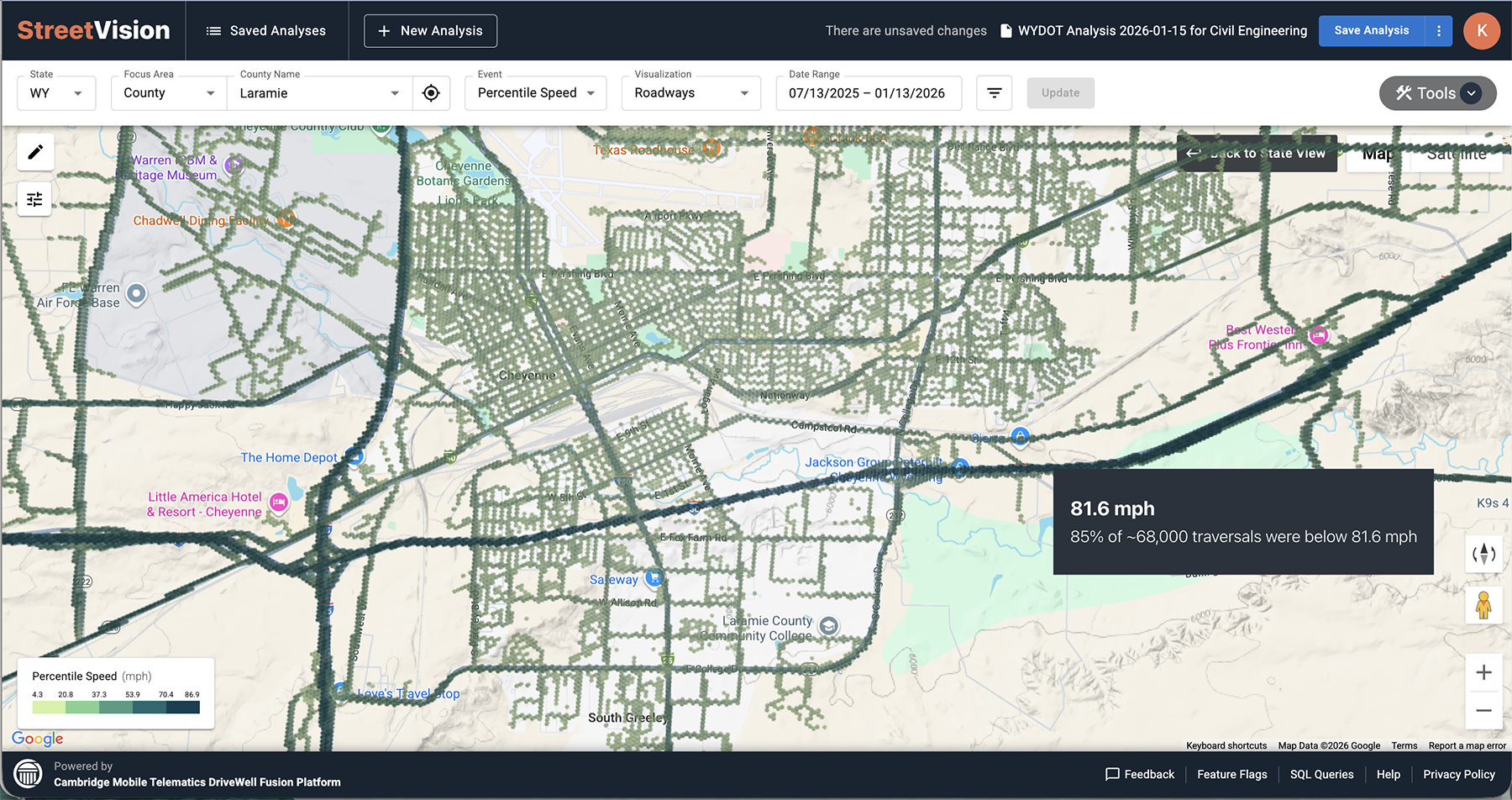
Task: Click the Date Range field to edit dates
Action: point(869,92)
